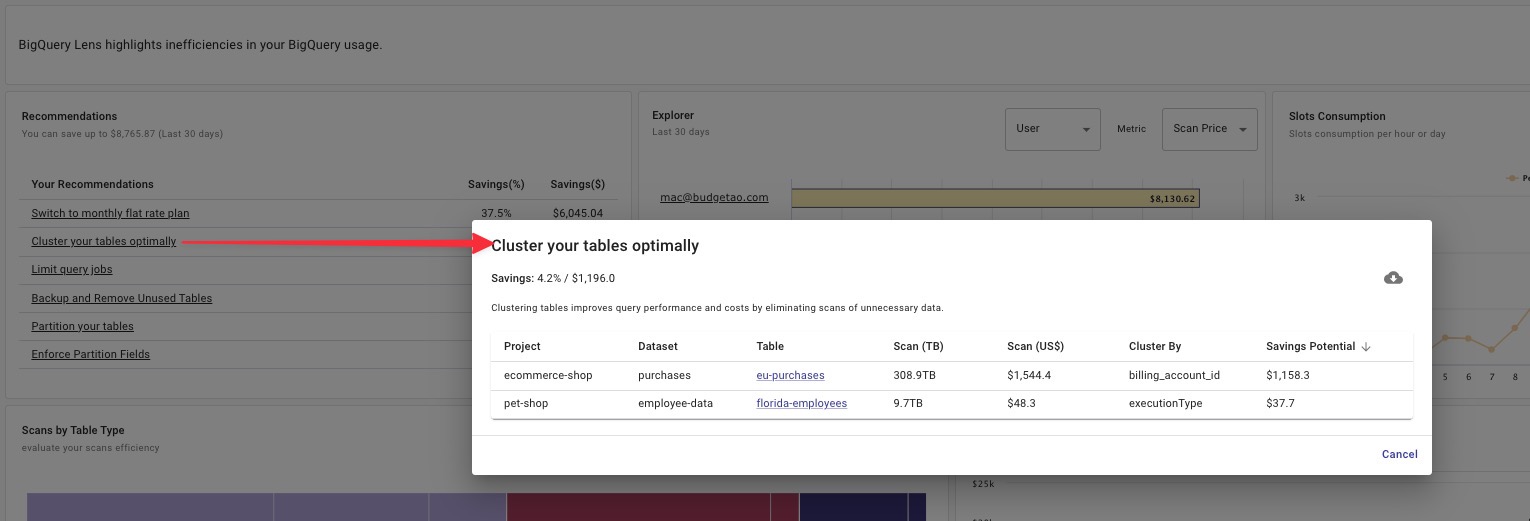The image size is (1530, 521).
Task: Open Enforce Partition Fields recommendation
Action: (x=90, y=354)
